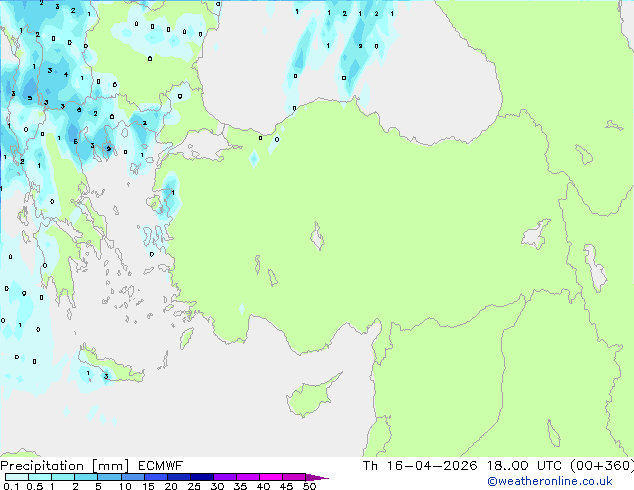Click the legend label '0.5'
The image size is (634, 490).
pos(34,486)
